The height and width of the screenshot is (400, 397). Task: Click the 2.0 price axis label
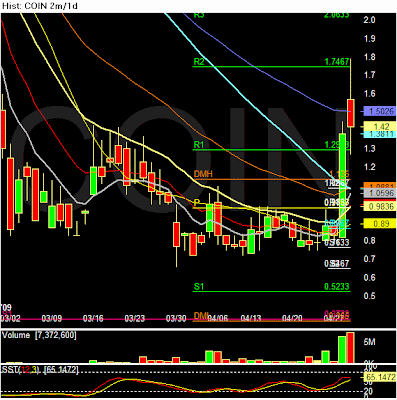click(x=369, y=20)
